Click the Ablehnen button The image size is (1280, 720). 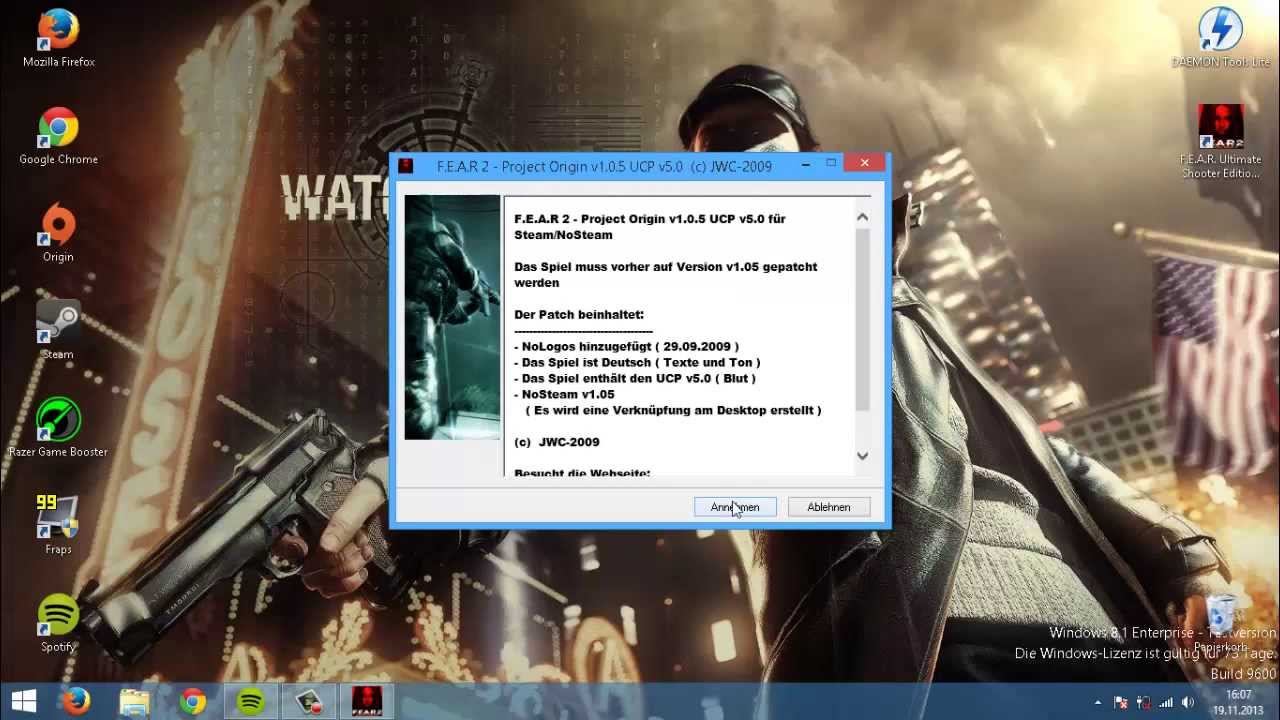[829, 507]
